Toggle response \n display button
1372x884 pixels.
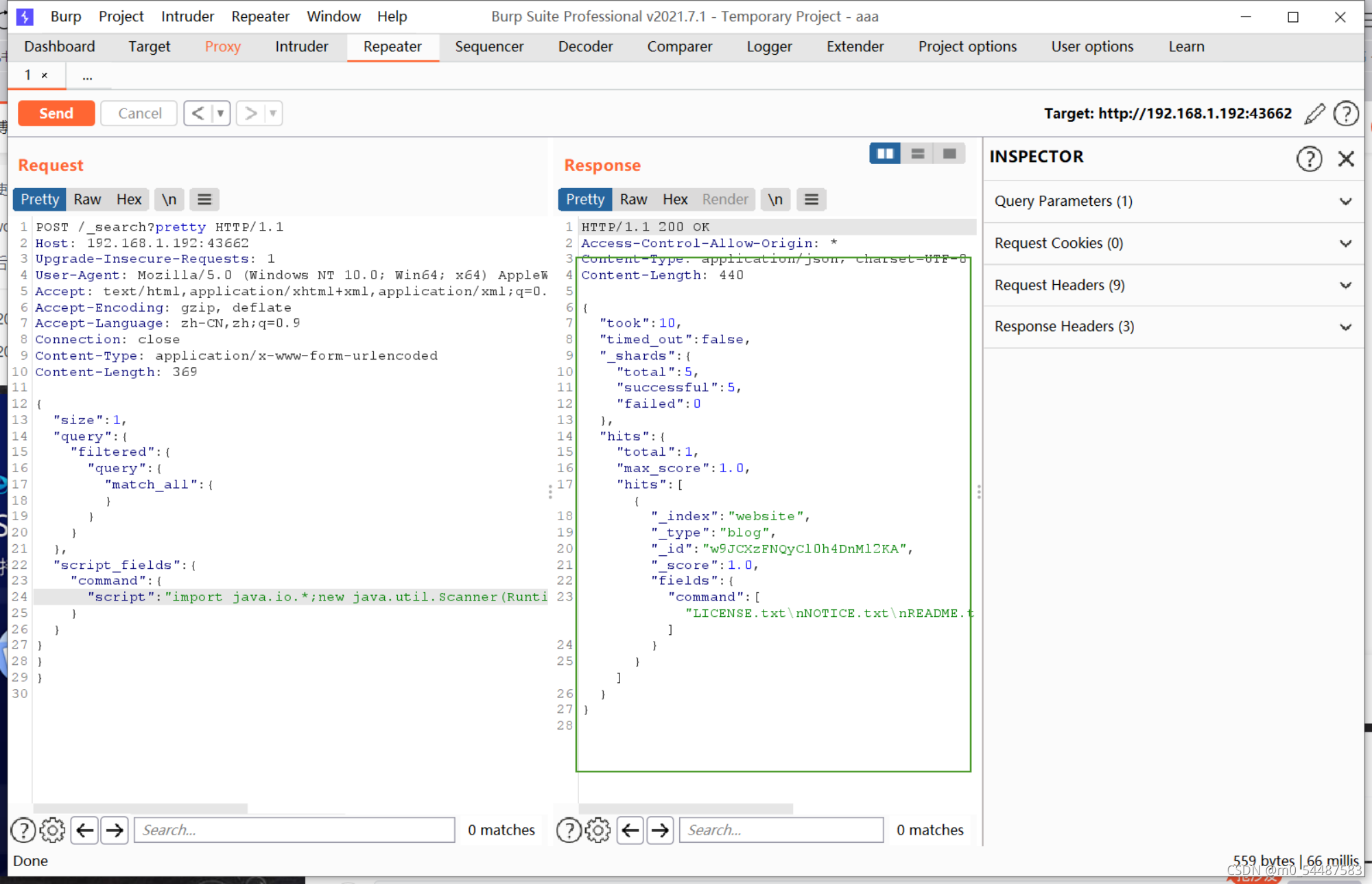pos(775,200)
